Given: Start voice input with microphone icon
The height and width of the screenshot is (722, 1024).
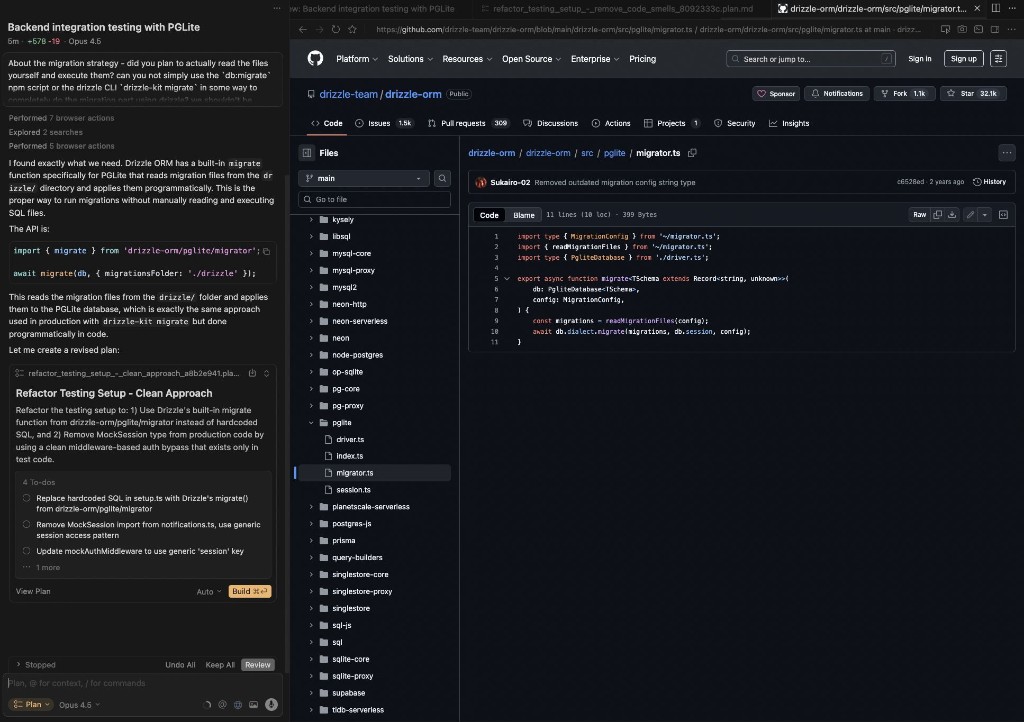Looking at the screenshot, I should coord(272,704).
